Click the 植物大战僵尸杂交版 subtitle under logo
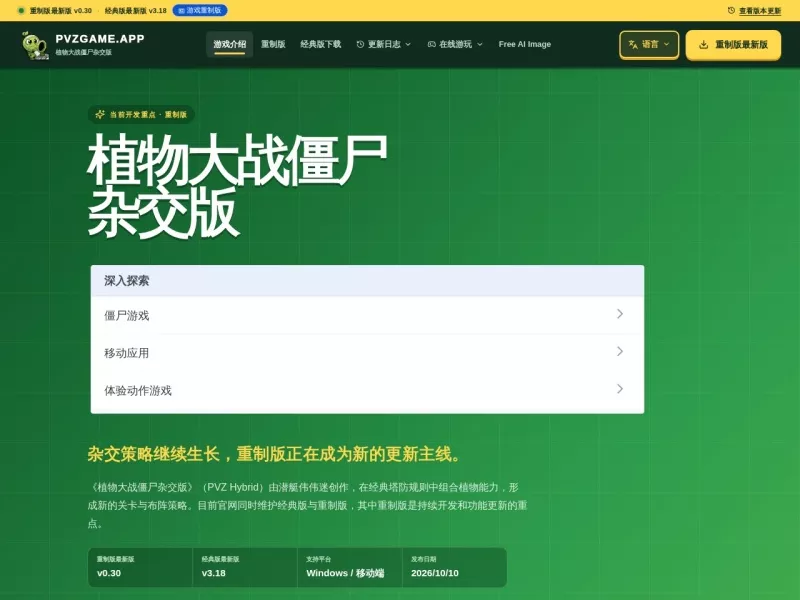Image resolution: width=800 pixels, height=600 pixels. [84, 52]
